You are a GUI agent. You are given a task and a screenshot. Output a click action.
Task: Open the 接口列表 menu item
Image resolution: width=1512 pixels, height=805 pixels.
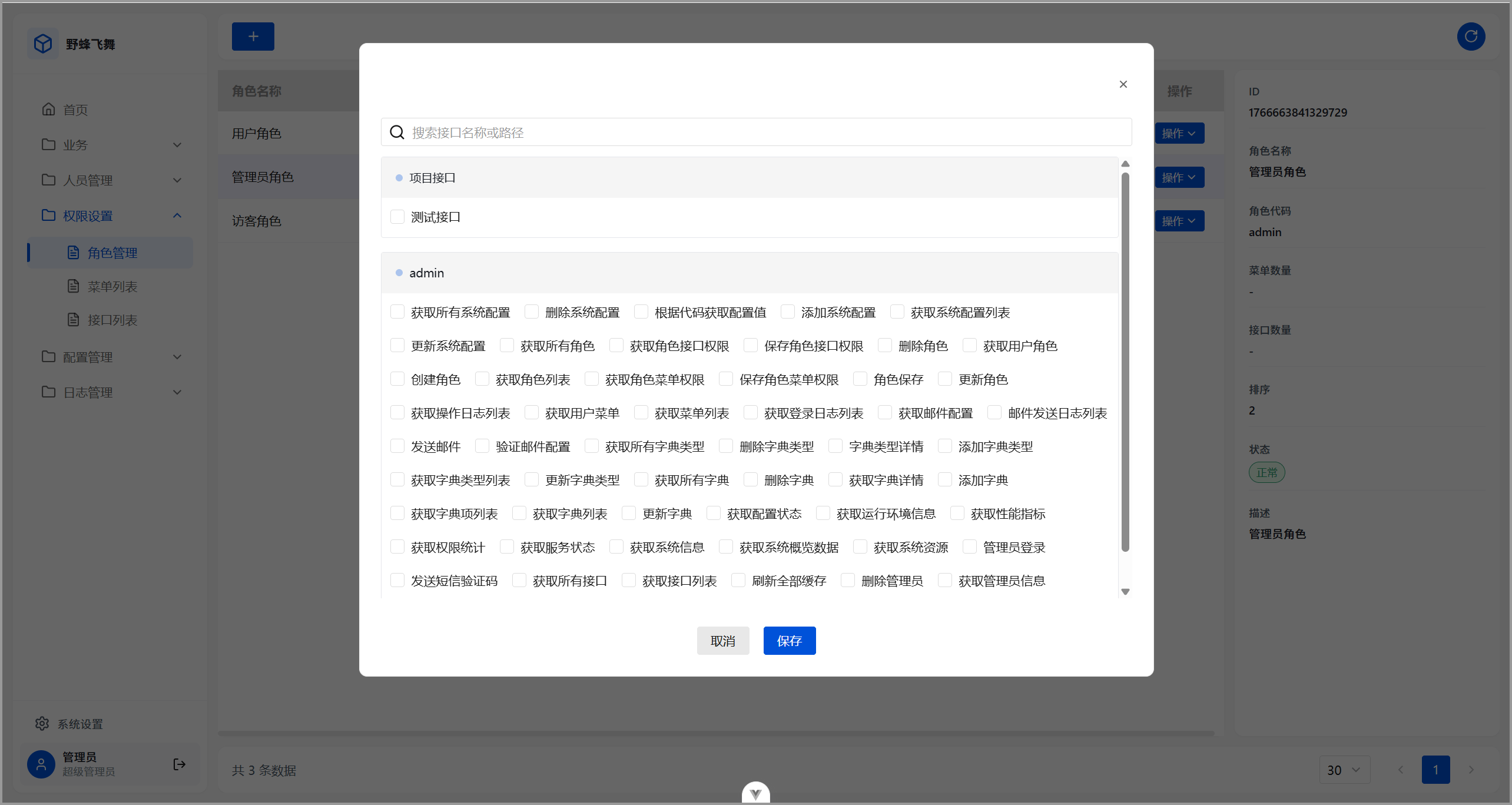[x=111, y=320]
